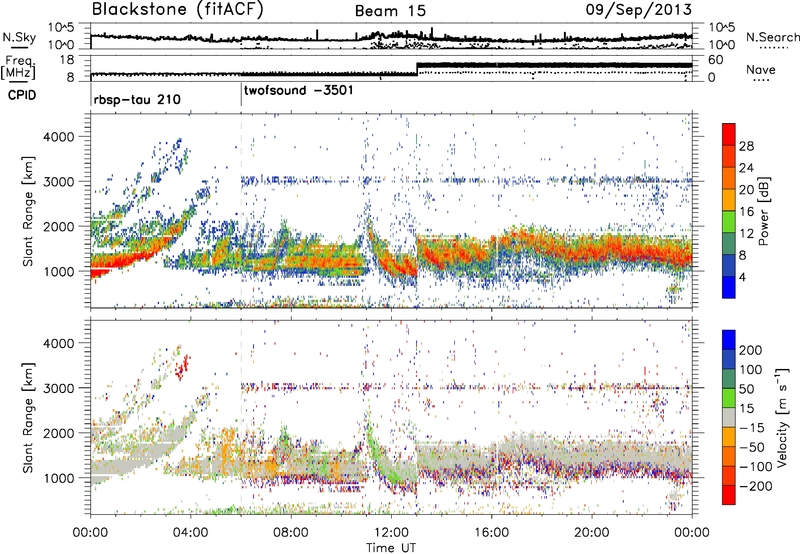Click 3000 tick on power panel axis
The height and width of the screenshot is (554, 800).
(59, 182)
